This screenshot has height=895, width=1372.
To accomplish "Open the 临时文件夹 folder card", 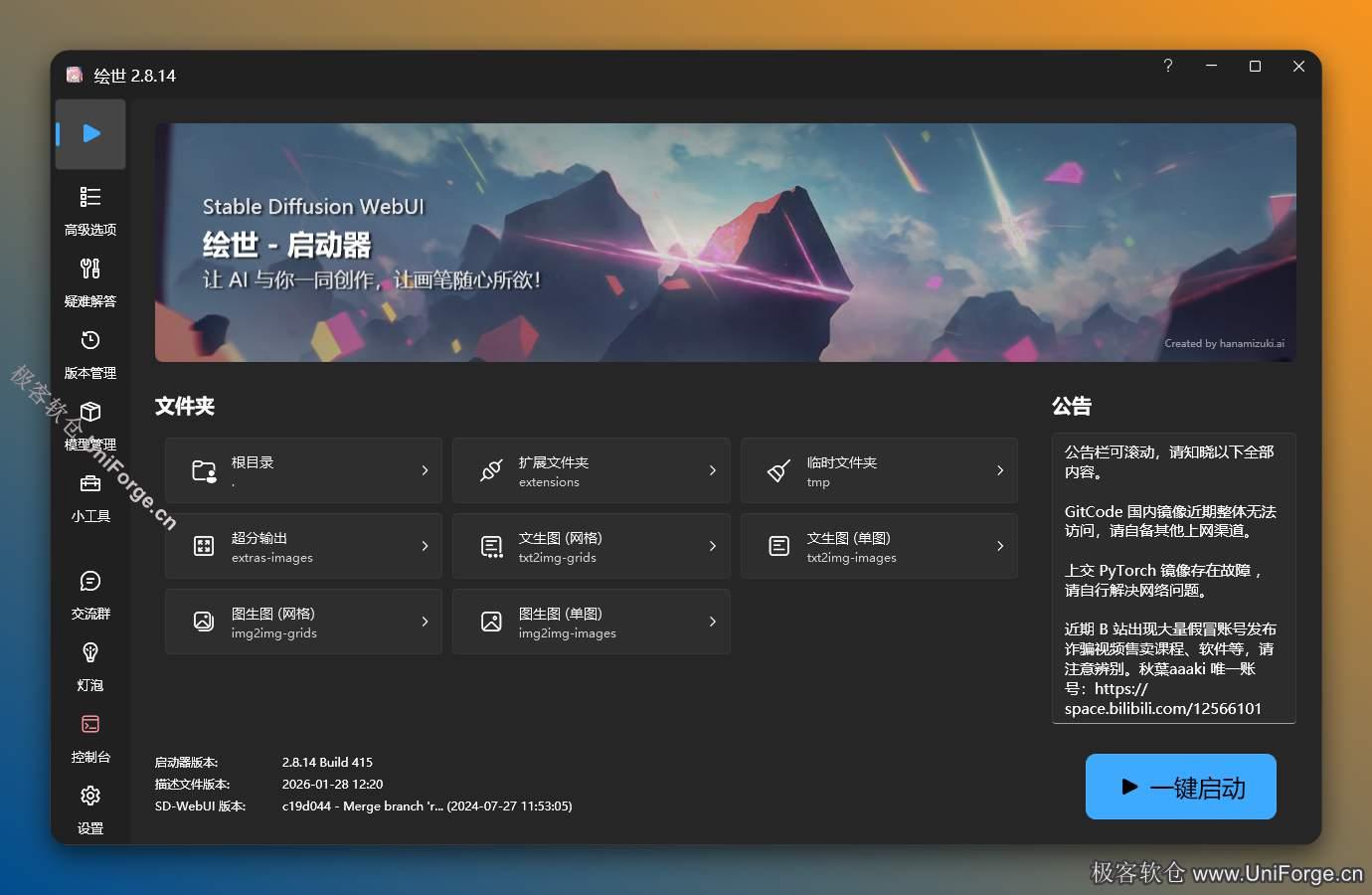I will (879, 470).
